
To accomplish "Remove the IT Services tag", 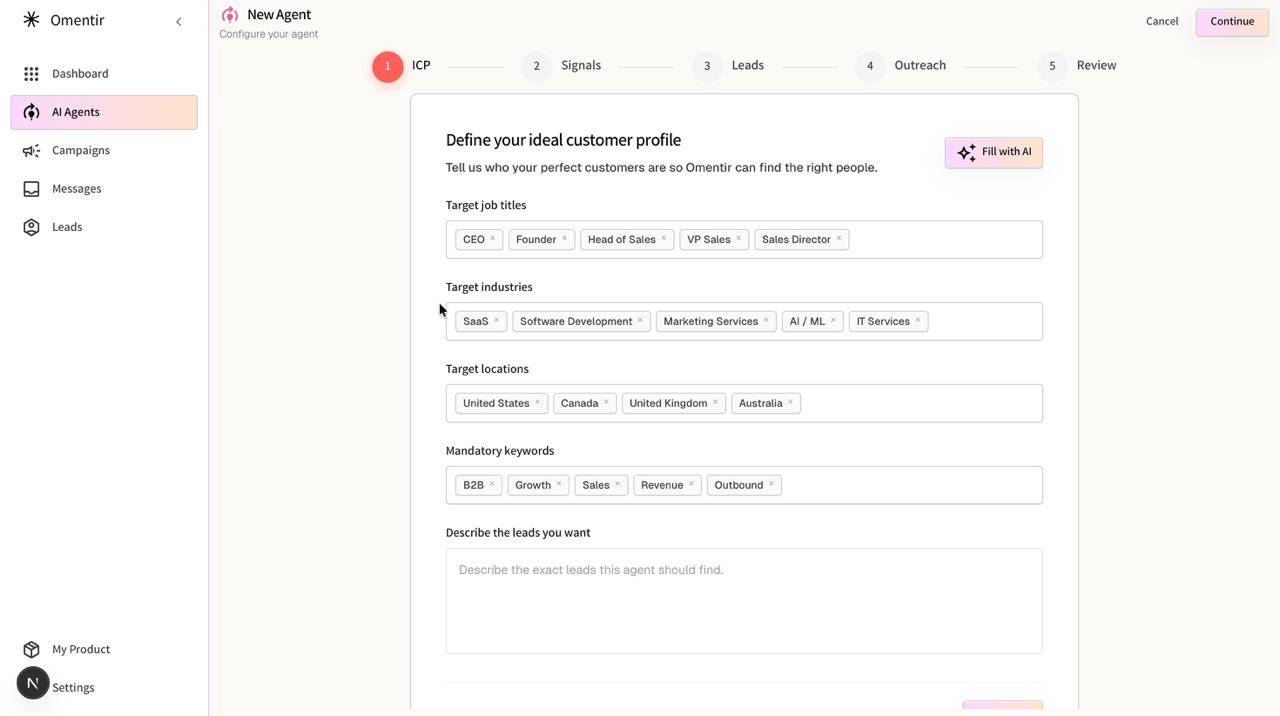I will pos(917,321).
